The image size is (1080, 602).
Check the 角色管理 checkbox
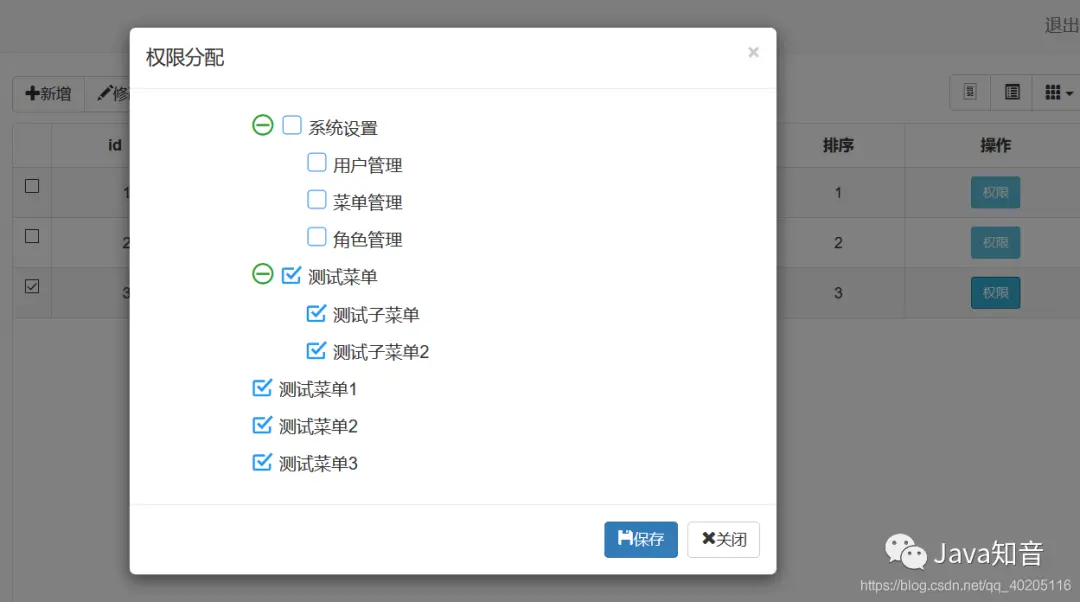click(316, 237)
